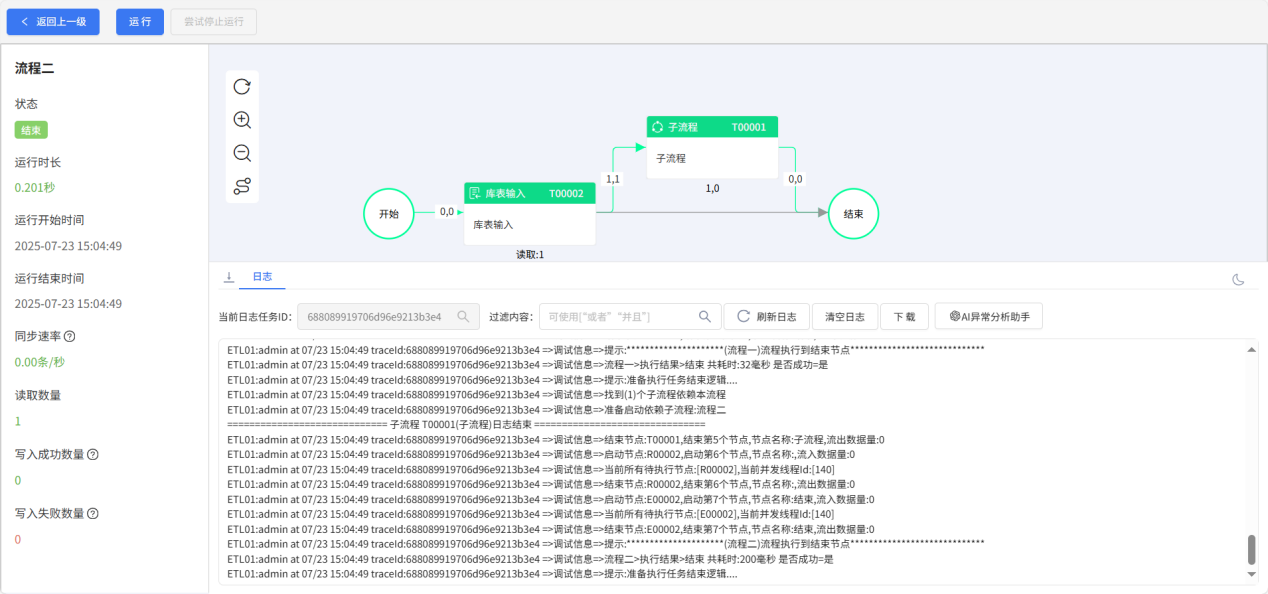Zoom in on the flow canvas

pos(242,120)
